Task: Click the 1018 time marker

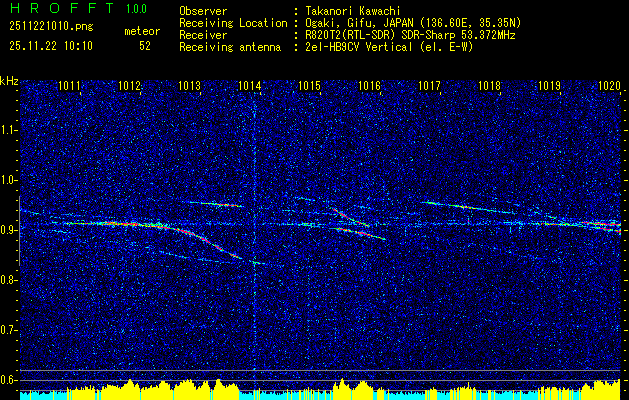Action: (x=489, y=85)
